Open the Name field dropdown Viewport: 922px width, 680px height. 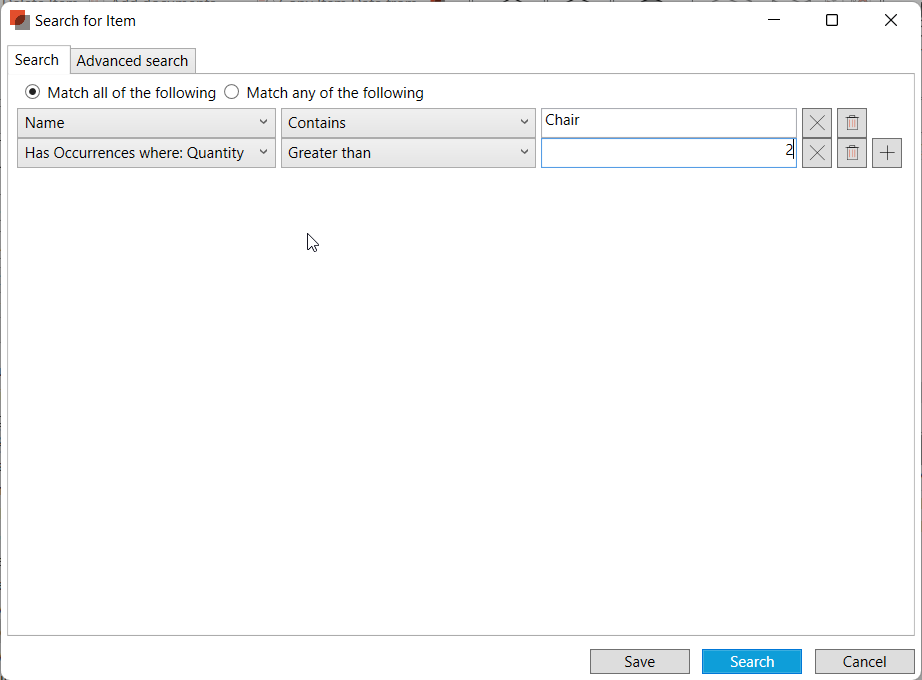click(x=146, y=123)
